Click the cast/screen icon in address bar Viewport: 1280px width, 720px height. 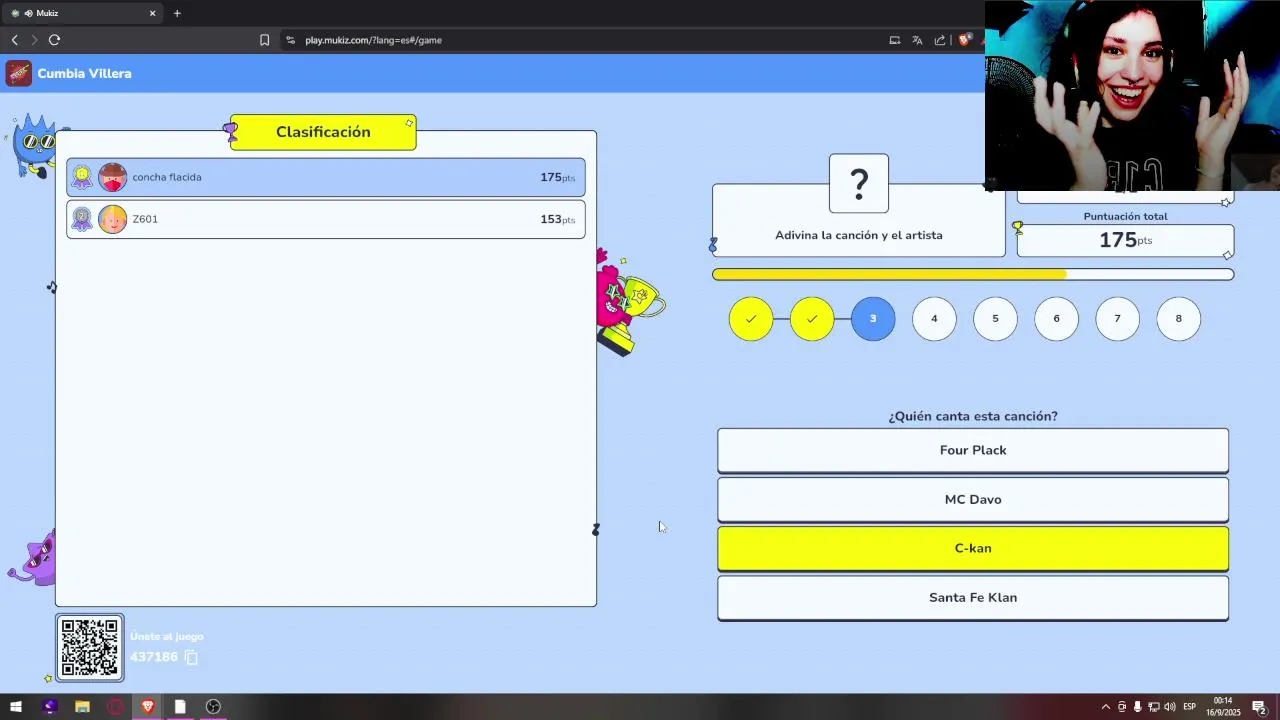(894, 40)
